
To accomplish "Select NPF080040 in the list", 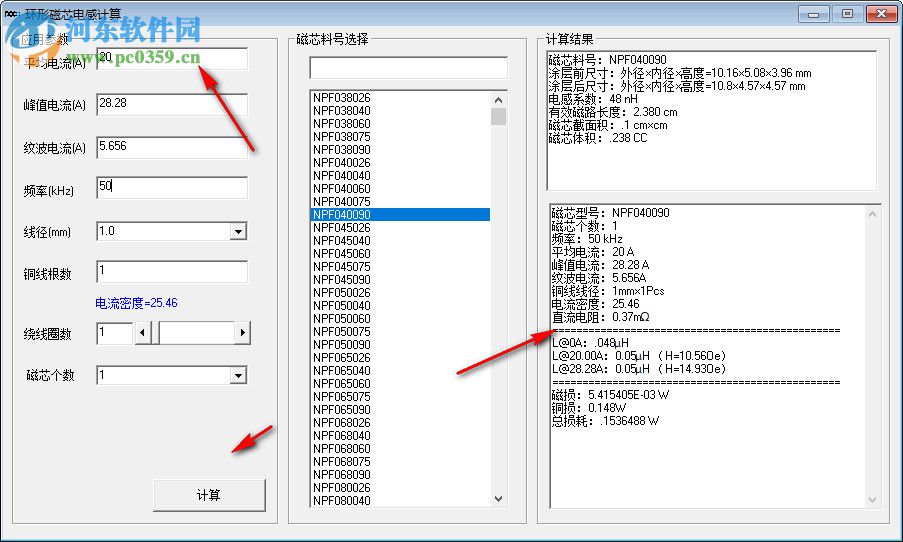I will (x=400, y=501).
